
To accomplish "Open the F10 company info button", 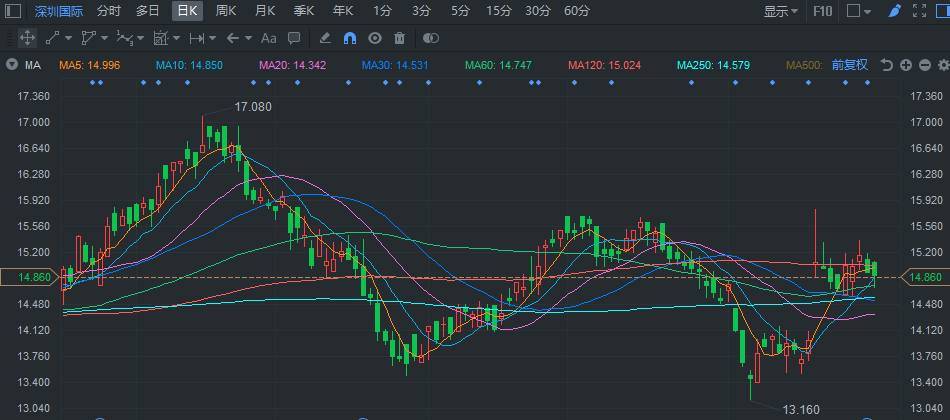I will 822,11.
